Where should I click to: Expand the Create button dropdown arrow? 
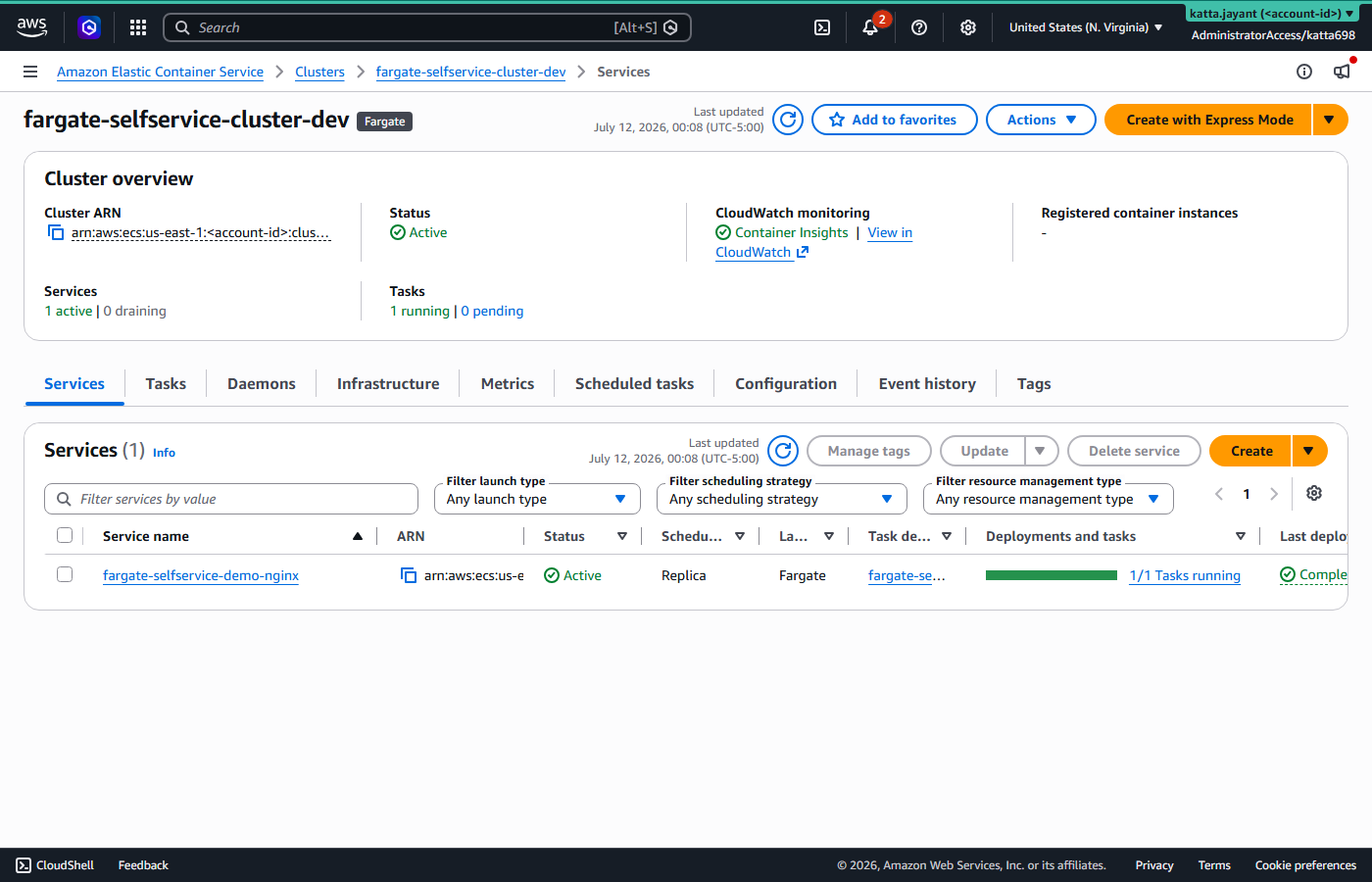coord(1309,451)
